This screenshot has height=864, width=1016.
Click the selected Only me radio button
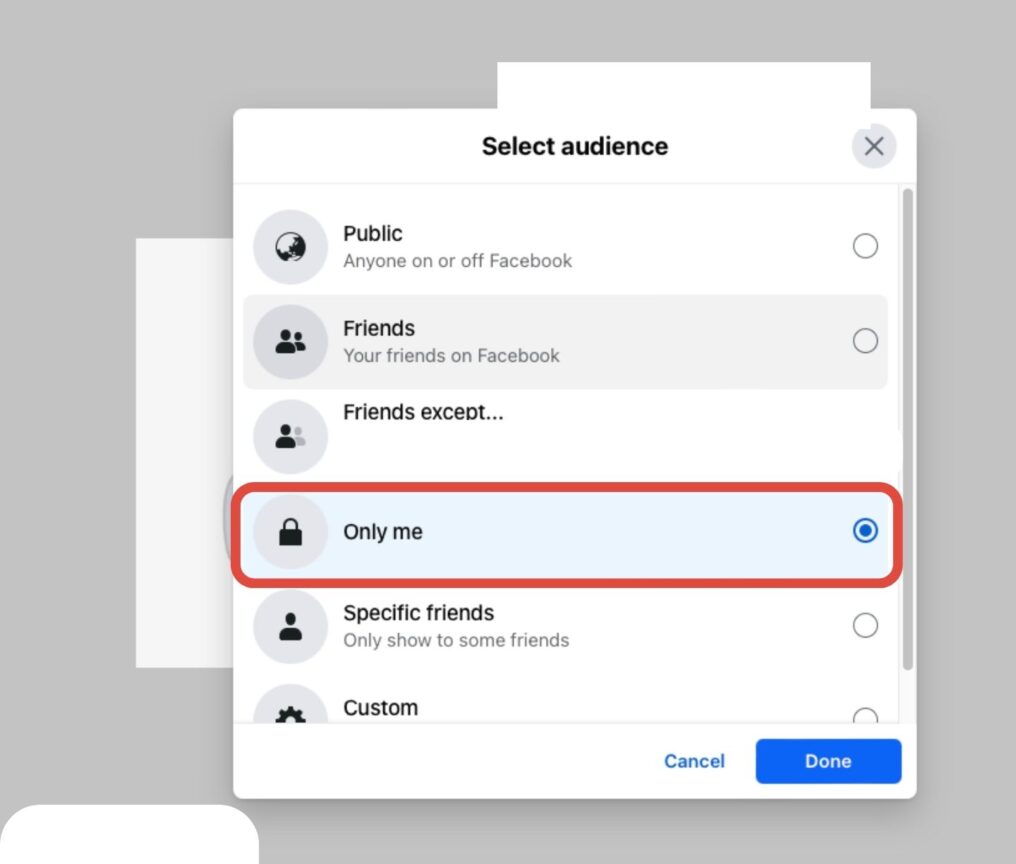pos(865,531)
